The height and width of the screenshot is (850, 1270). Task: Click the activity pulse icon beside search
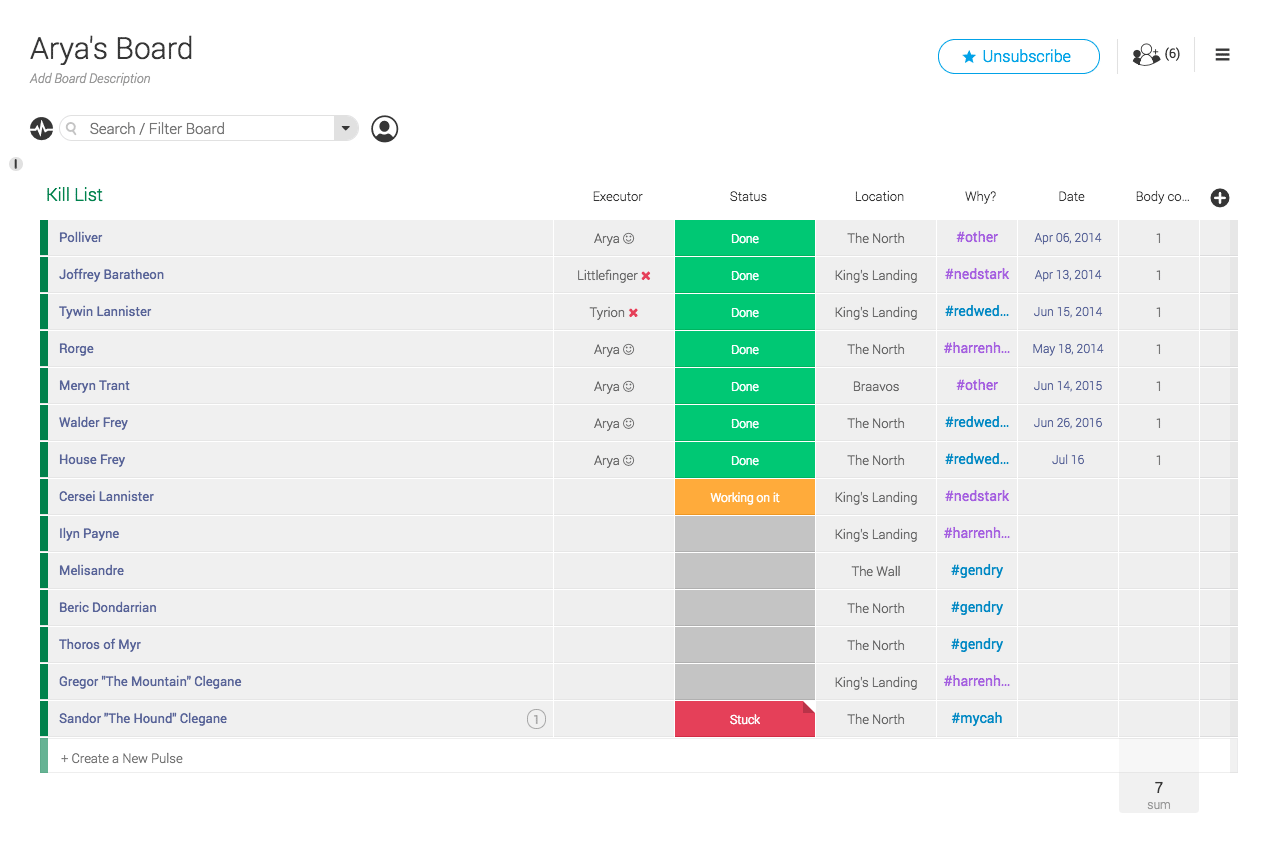(41, 128)
